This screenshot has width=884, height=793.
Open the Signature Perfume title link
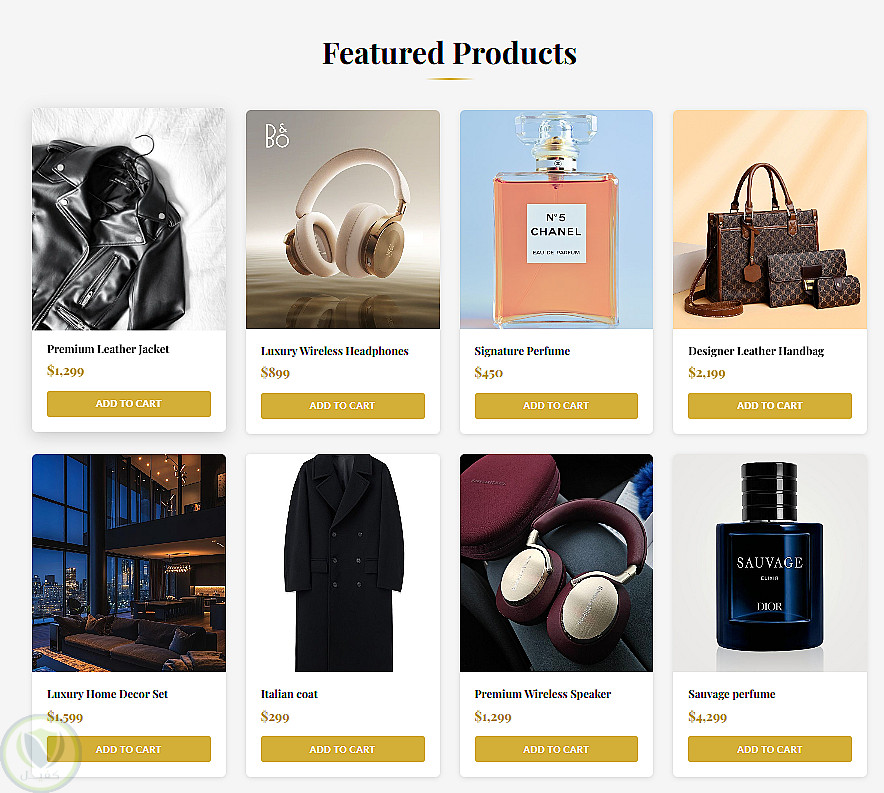point(522,351)
